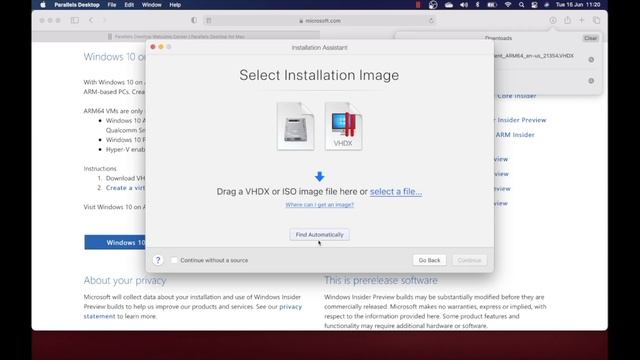Go back in Safari
The width and height of the screenshot is (640, 360).
coord(91,20)
